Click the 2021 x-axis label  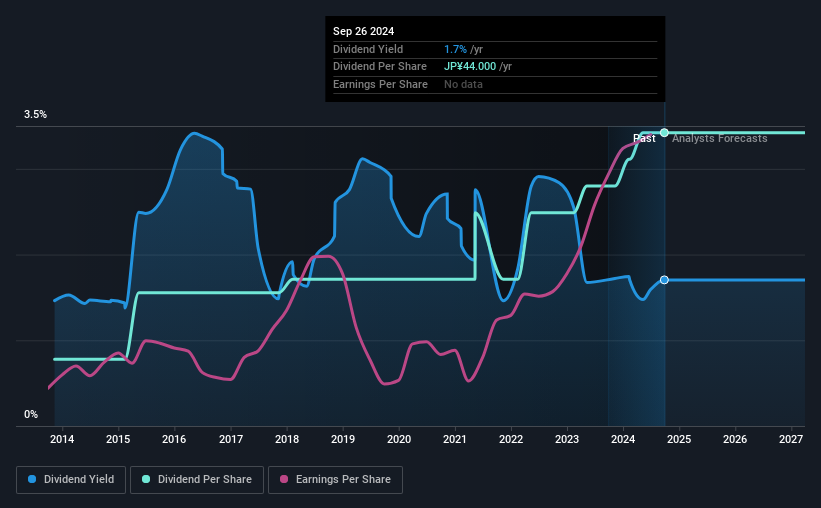(x=454, y=439)
